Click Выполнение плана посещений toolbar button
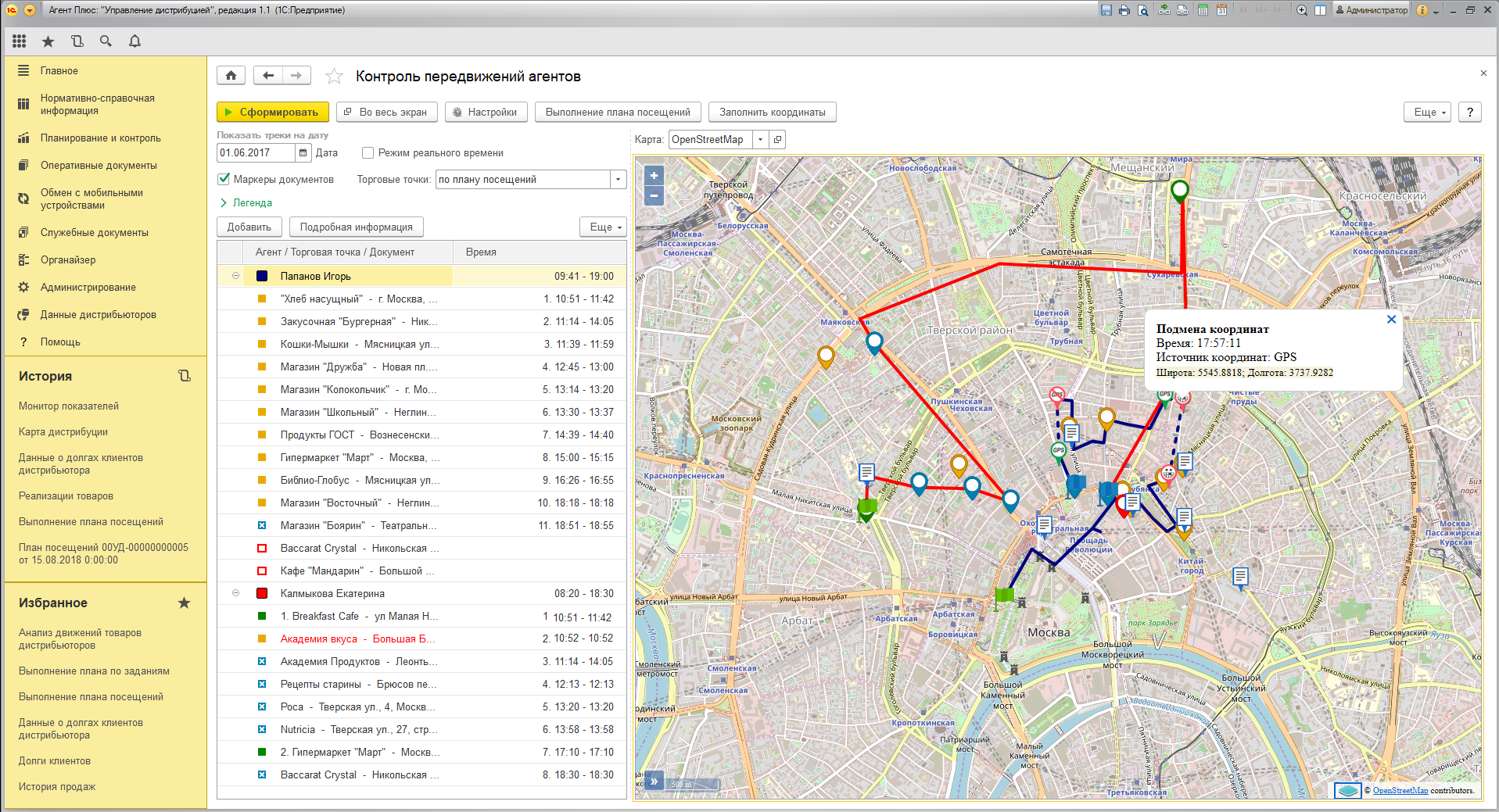The image size is (1499, 812). coord(618,113)
